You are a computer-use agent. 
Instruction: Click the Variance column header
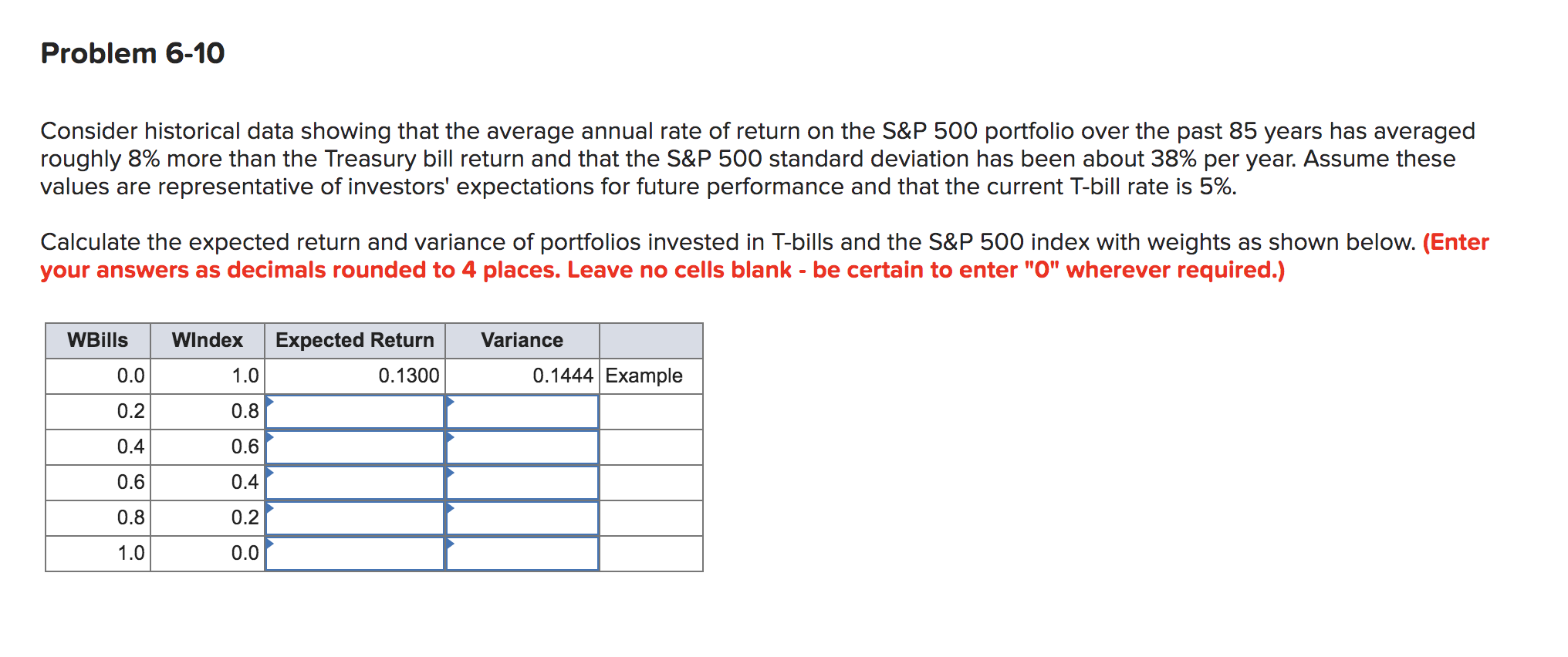point(522,340)
